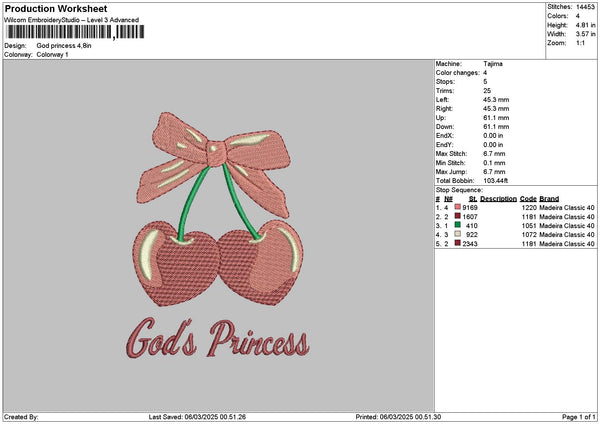
Task: Click the Colors count value "4" at top right
Action: click(x=578, y=16)
